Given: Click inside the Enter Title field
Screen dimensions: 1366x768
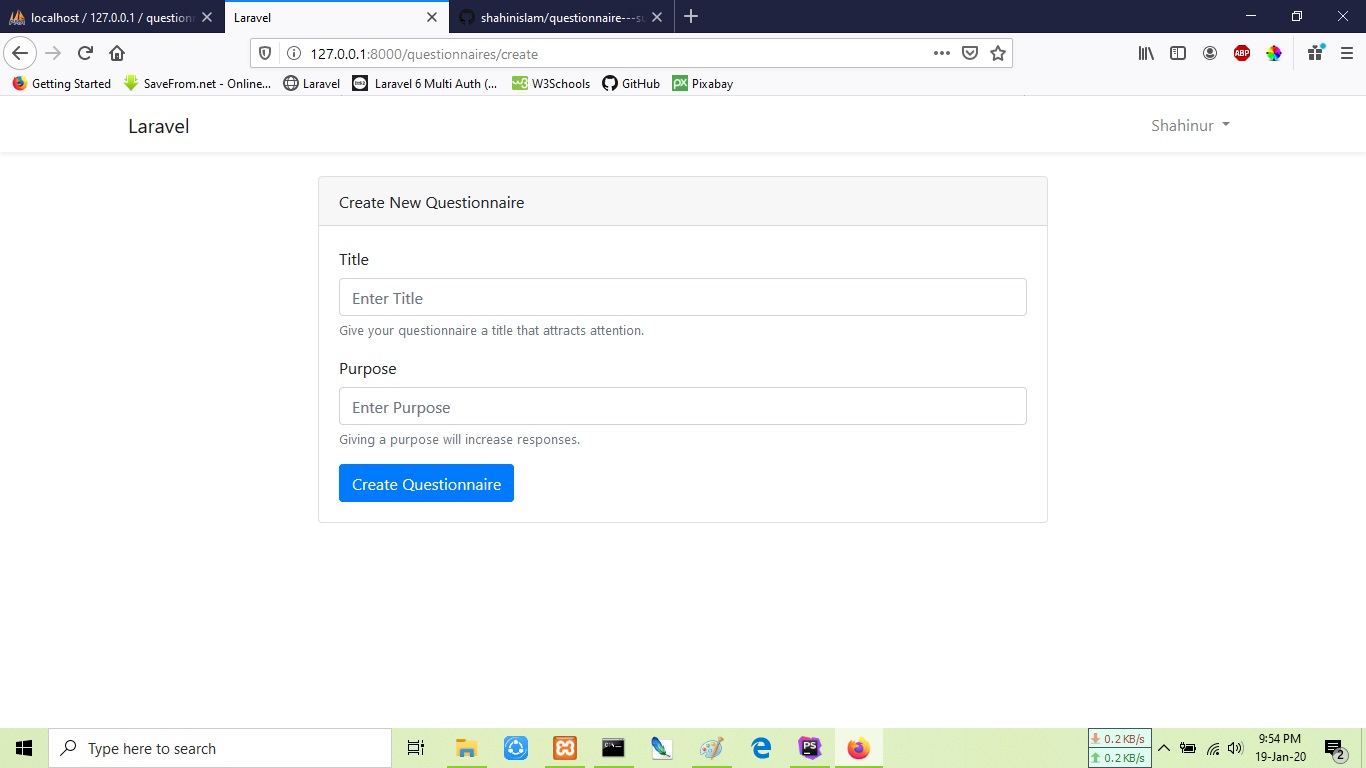Looking at the screenshot, I should pos(683,297).
